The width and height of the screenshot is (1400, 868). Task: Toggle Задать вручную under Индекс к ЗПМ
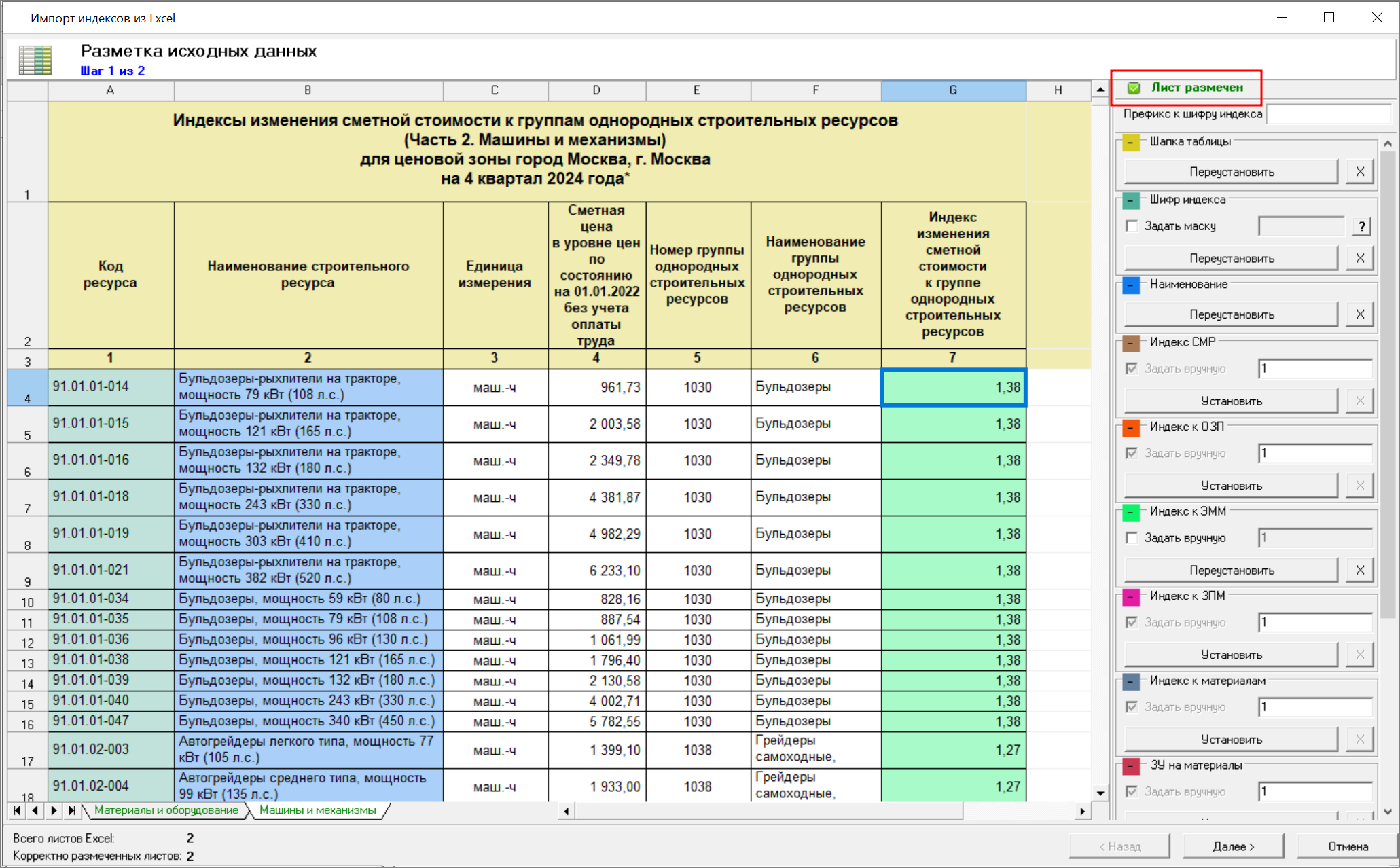(1132, 622)
